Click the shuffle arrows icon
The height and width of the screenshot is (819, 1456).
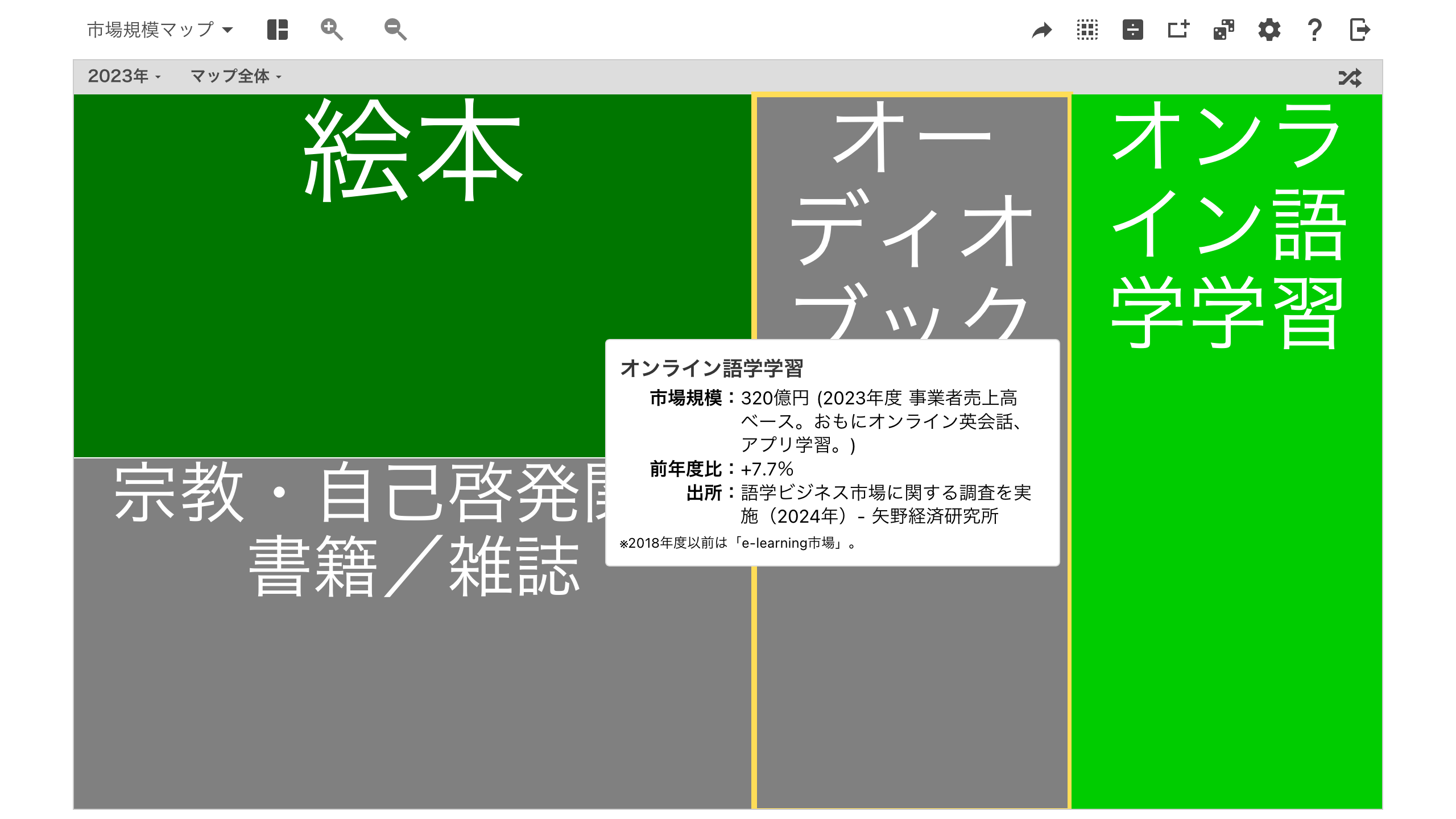point(1350,77)
